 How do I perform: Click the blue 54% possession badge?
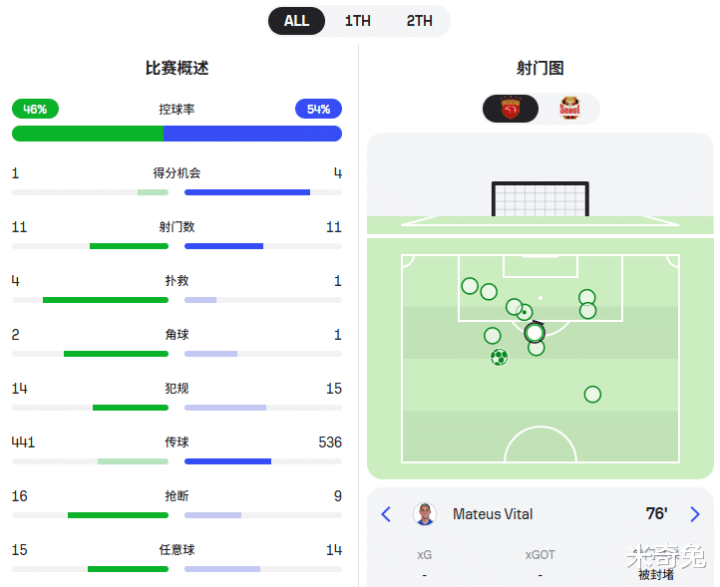(318, 109)
